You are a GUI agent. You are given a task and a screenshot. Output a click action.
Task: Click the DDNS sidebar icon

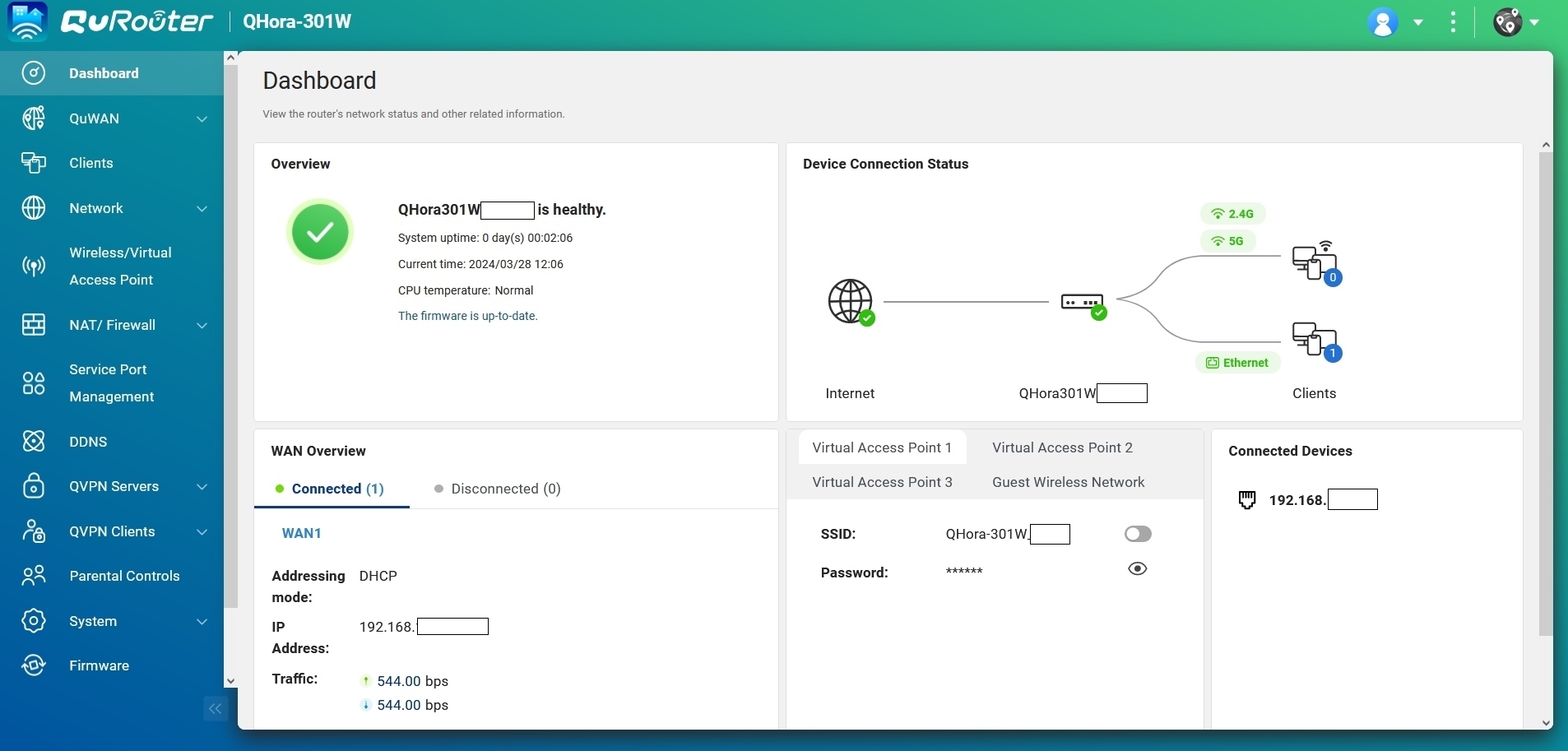(x=34, y=442)
